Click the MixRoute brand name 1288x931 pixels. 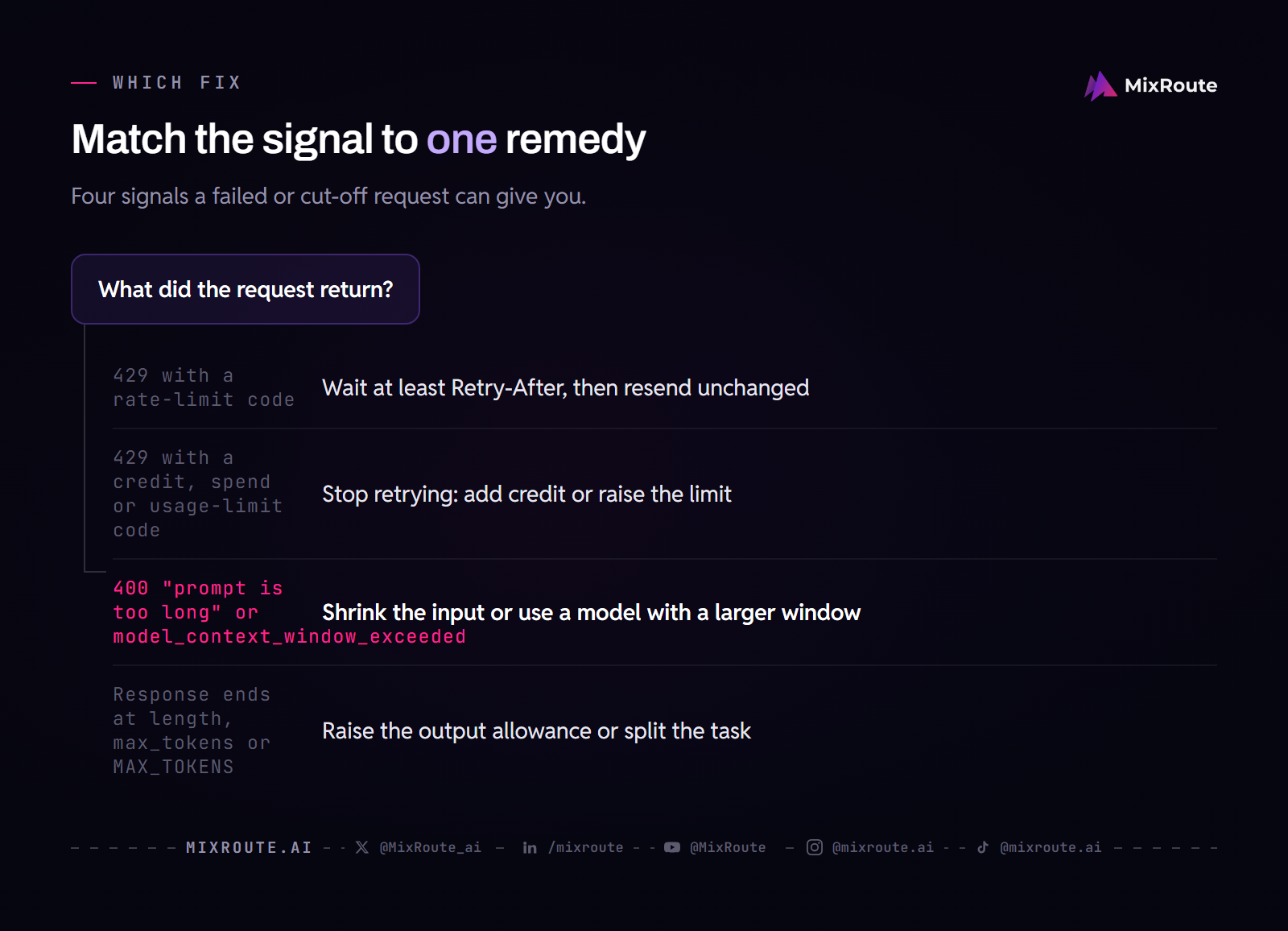1170,85
